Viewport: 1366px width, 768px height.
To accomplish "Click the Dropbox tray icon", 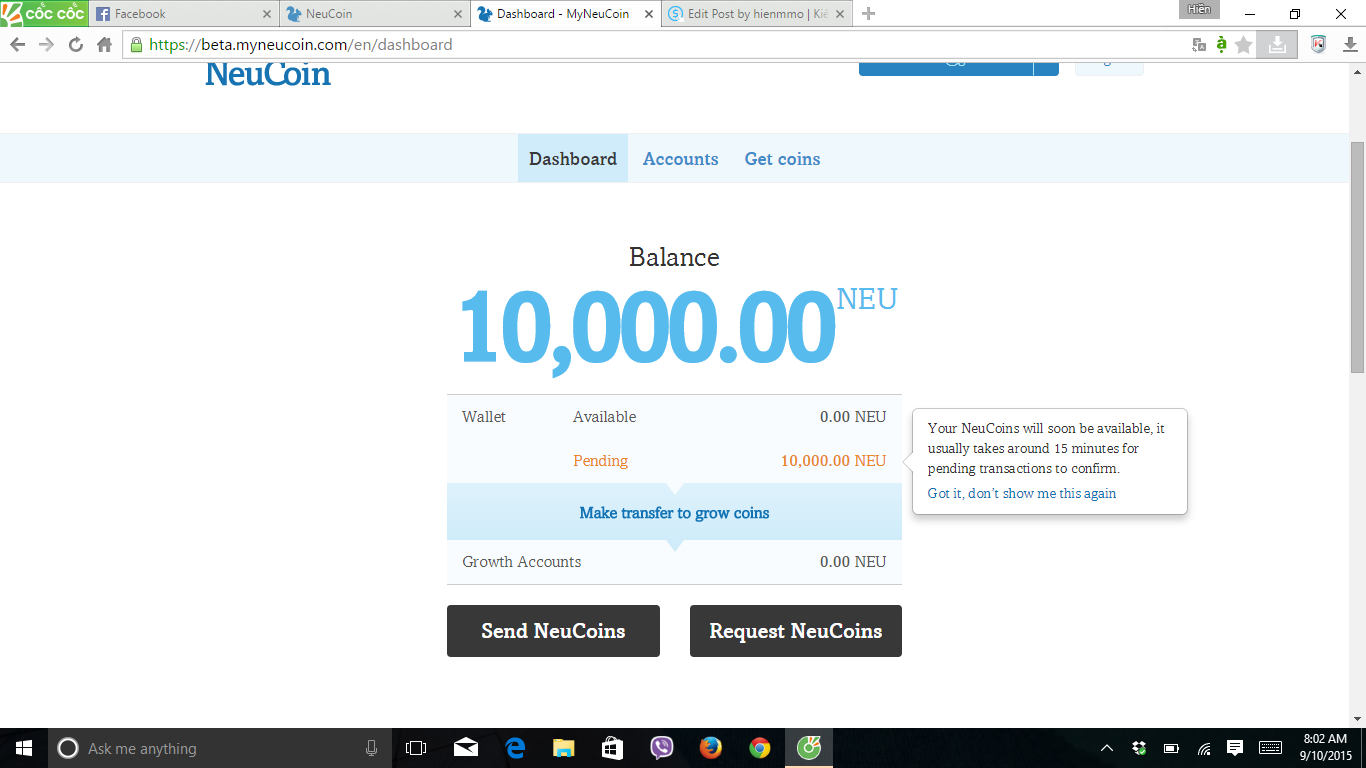I will click(1139, 748).
